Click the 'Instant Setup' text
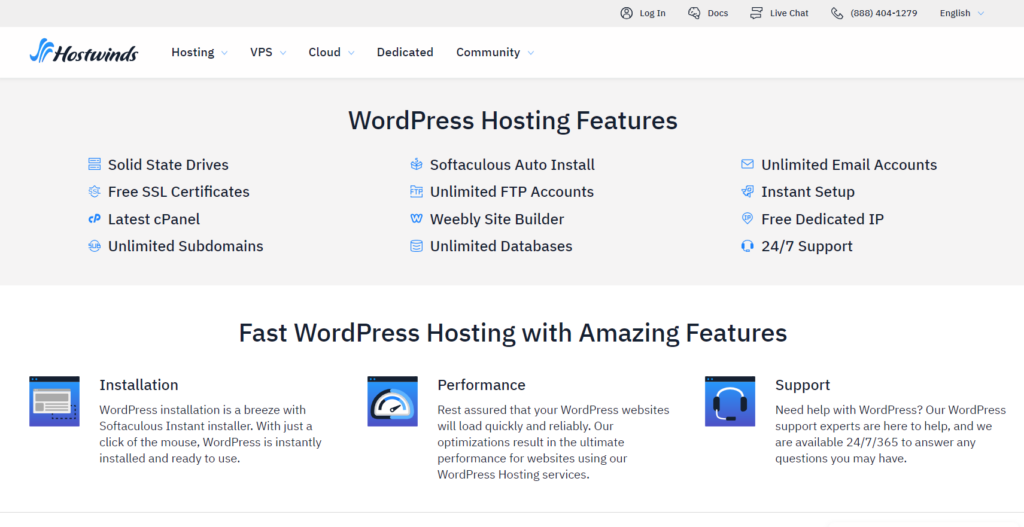 pos(808,192)
